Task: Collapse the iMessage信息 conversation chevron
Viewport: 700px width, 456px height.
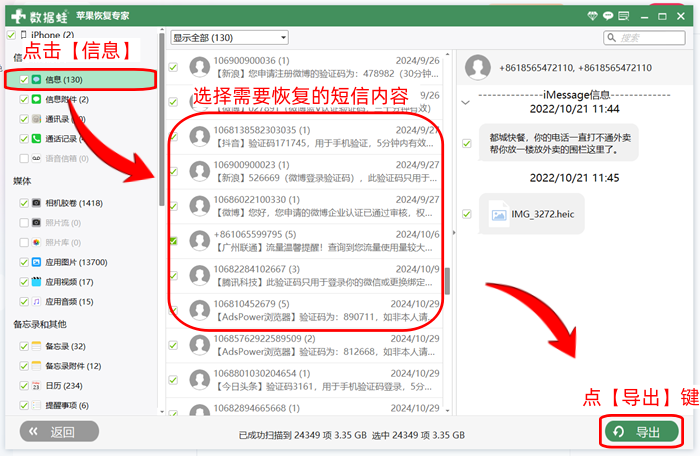Action: click(x=466, y=102)
